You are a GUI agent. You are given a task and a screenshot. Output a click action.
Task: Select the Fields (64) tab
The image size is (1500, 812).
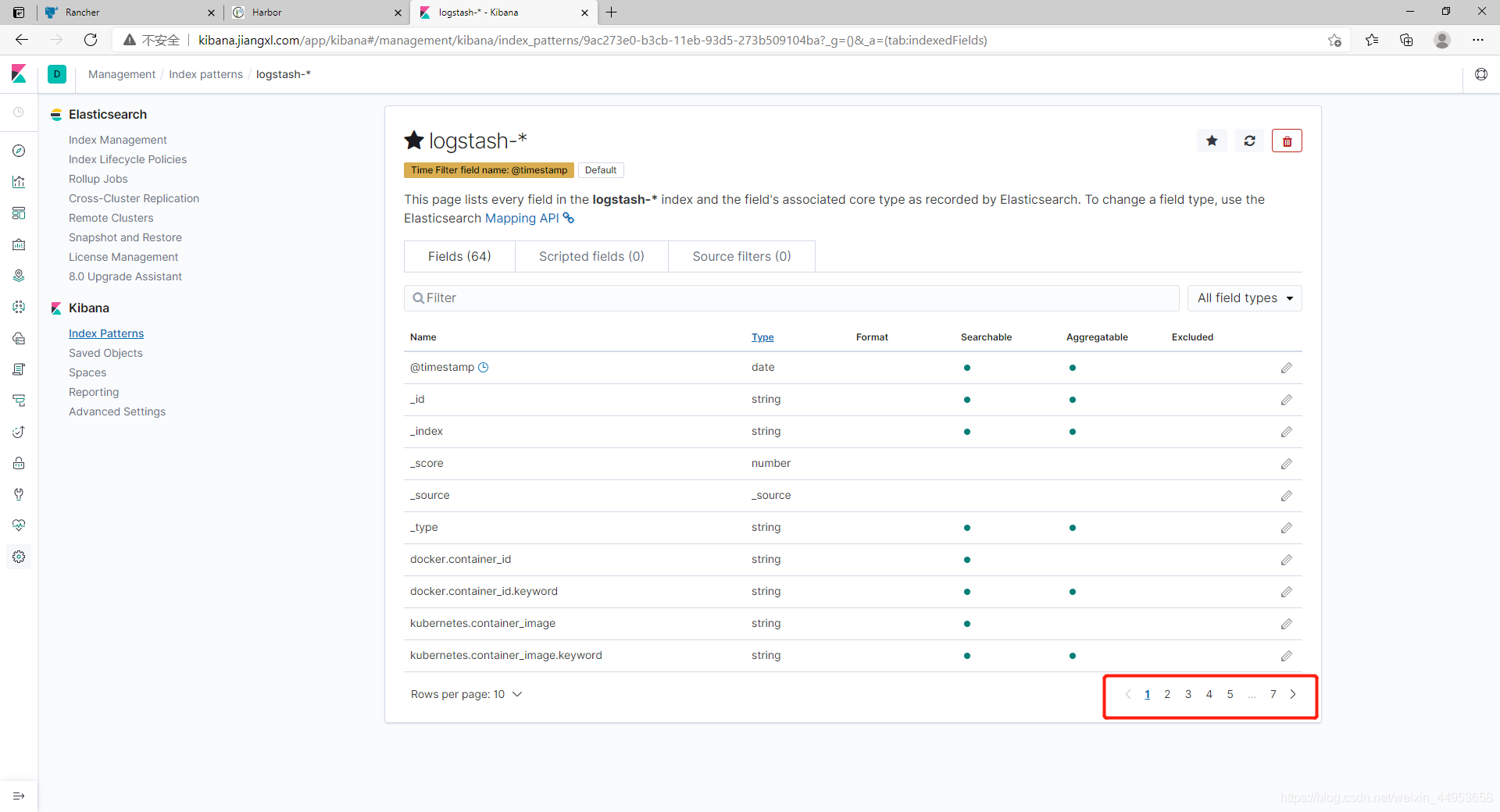(x=459, y=256)
